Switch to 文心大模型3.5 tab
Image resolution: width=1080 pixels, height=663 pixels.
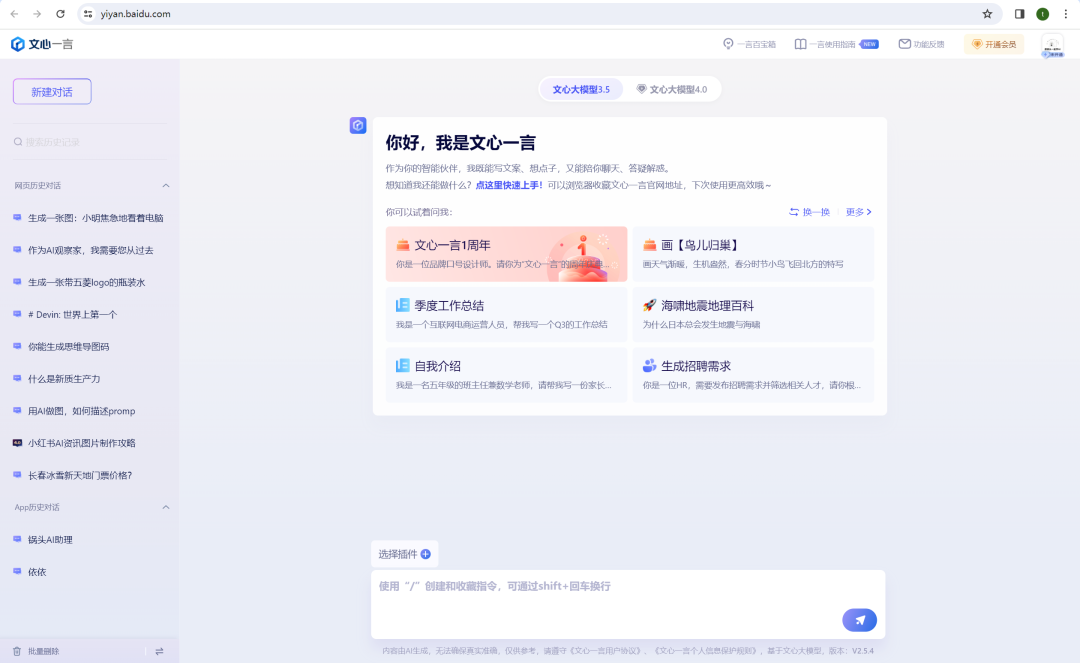[581, 90]
